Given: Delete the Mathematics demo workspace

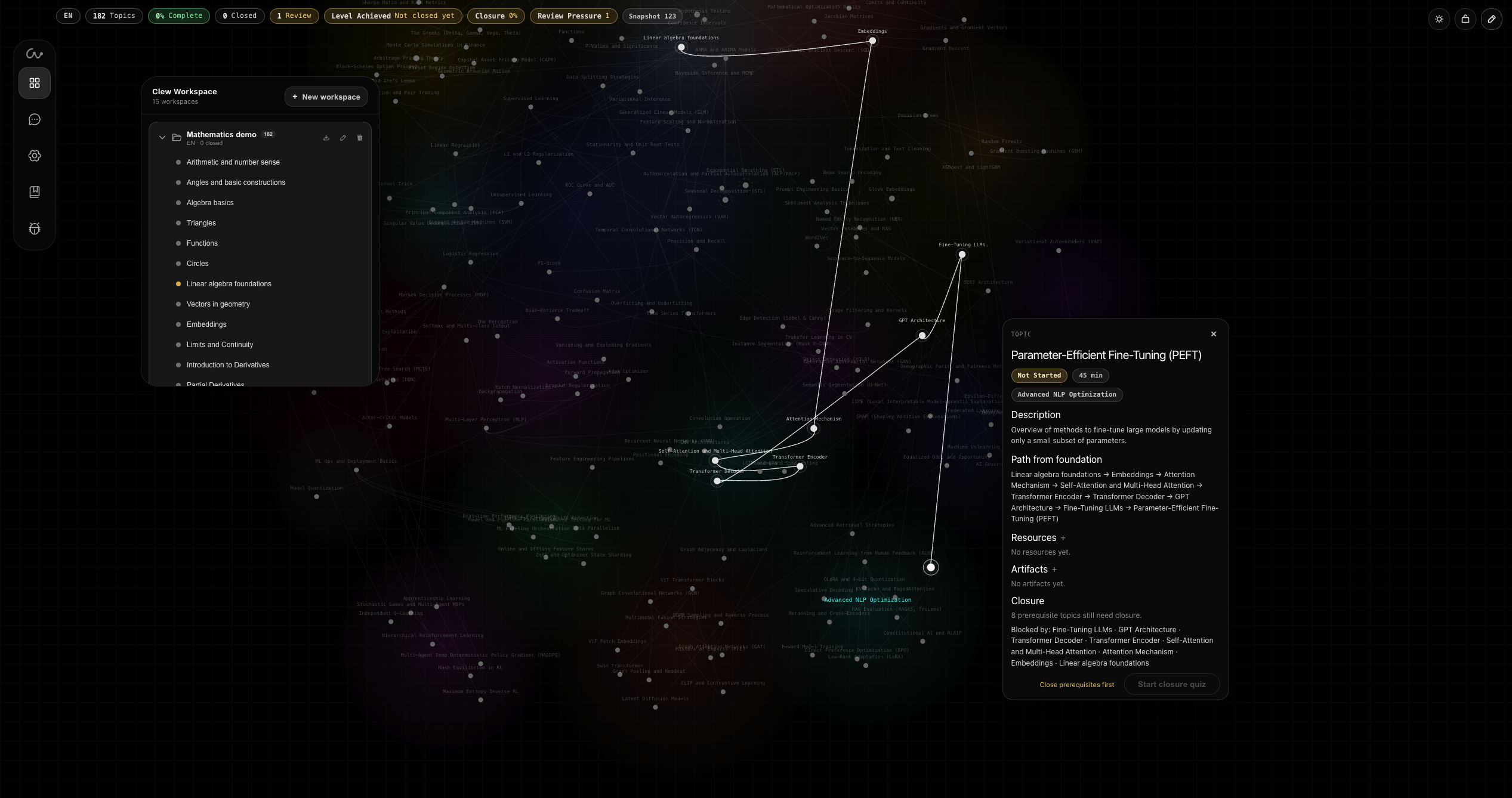Looking at the screenshot, I should tap(359, 137).
